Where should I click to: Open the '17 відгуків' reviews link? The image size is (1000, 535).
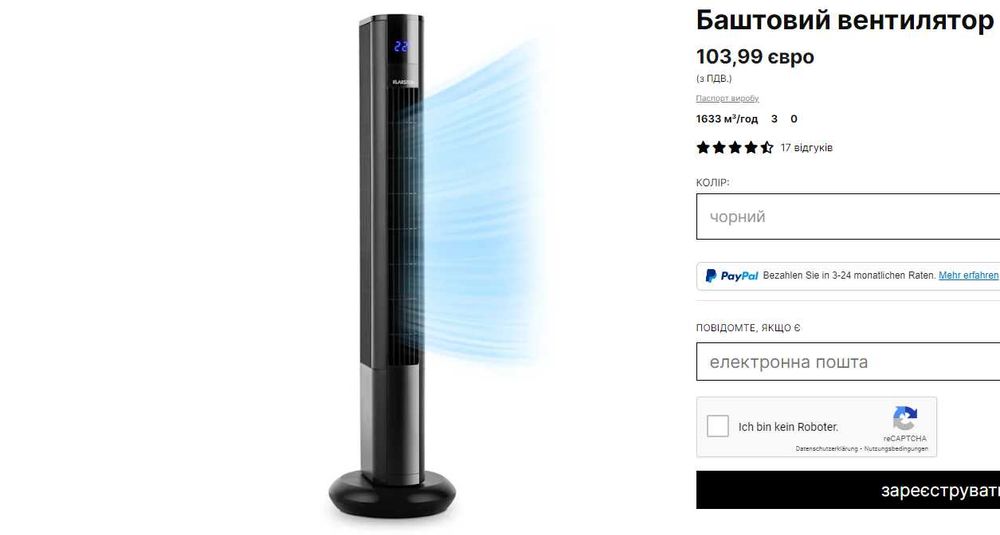(x=806, y=147)
